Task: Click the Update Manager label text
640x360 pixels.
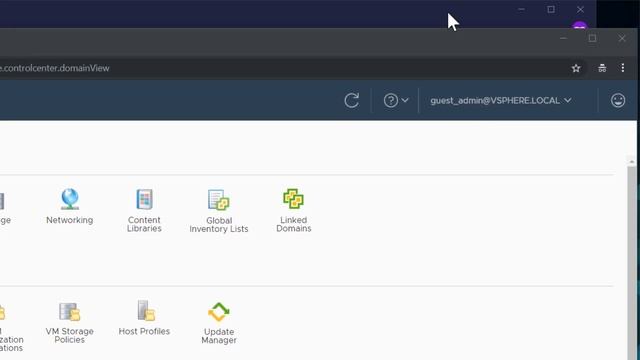Action: click(x=219, y=336)
